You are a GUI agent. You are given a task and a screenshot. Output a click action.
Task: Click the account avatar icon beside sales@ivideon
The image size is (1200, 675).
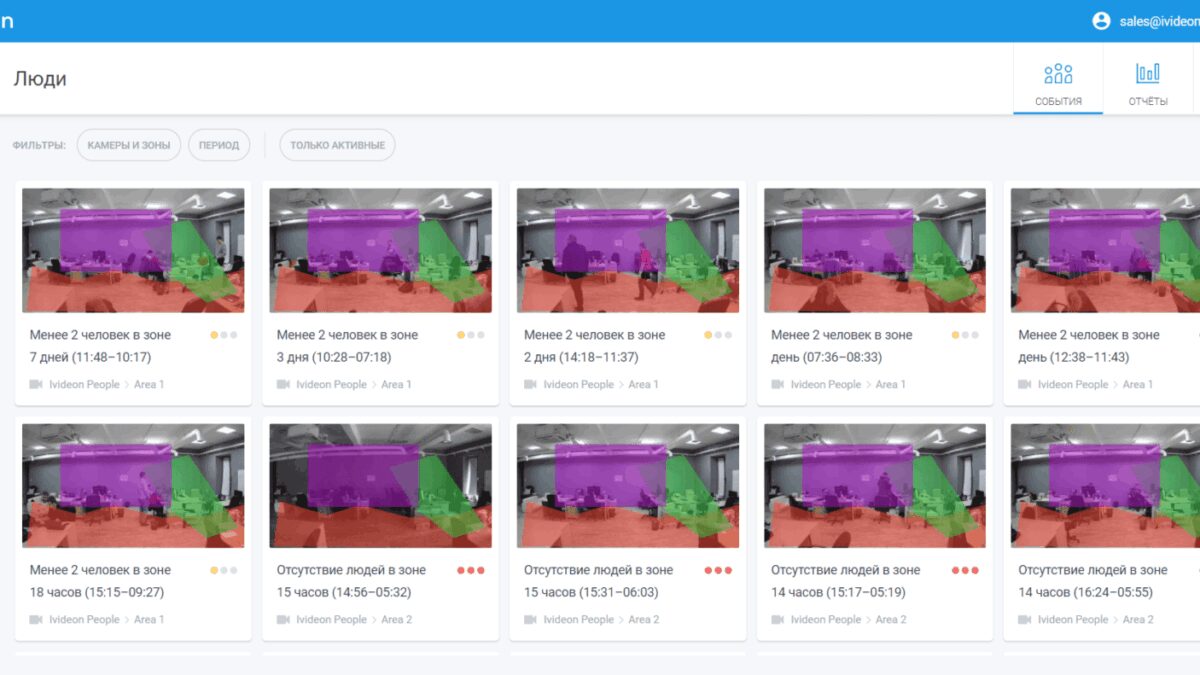click(1101, 21)
